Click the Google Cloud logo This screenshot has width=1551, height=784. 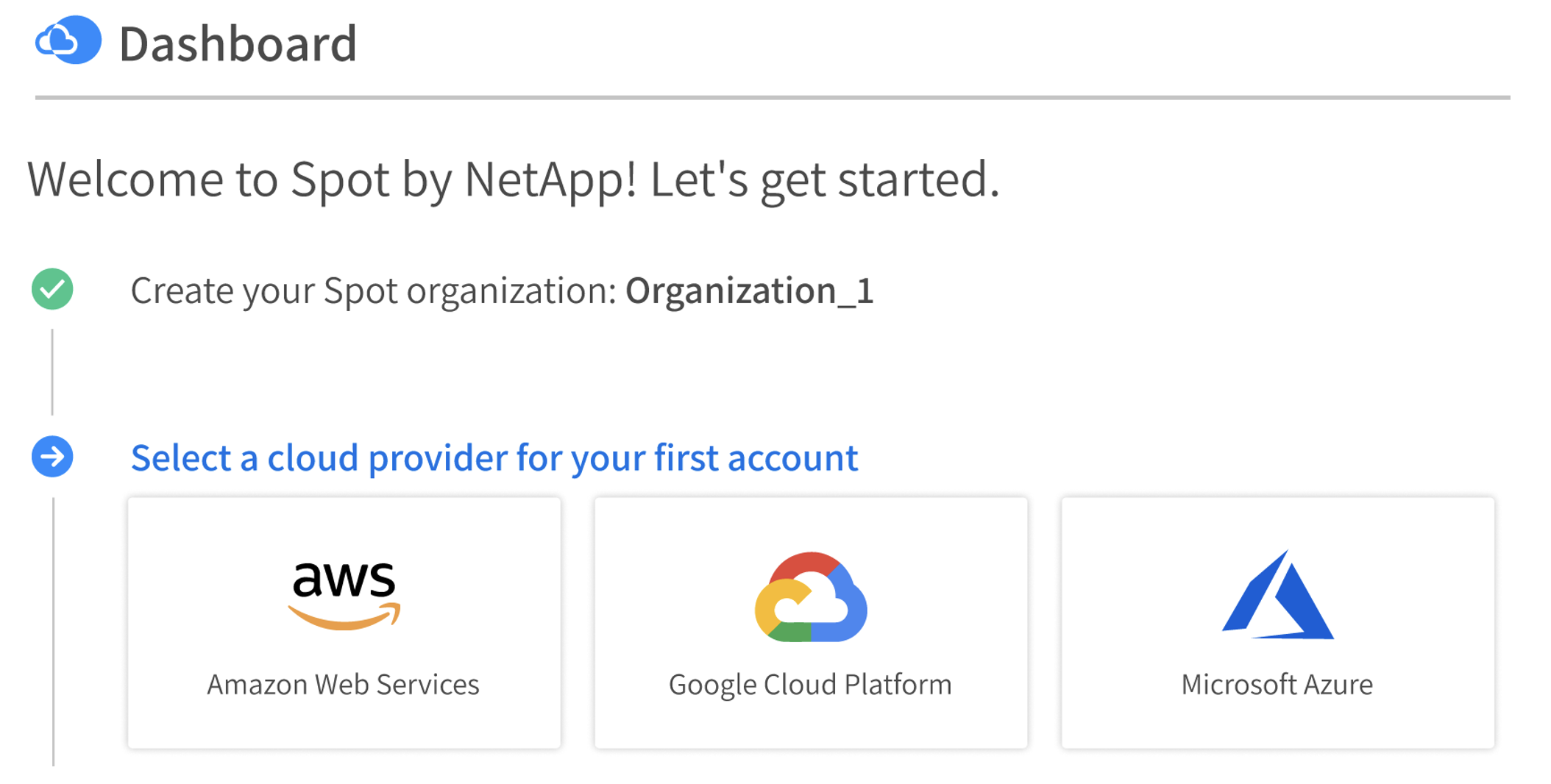[811, 597]
